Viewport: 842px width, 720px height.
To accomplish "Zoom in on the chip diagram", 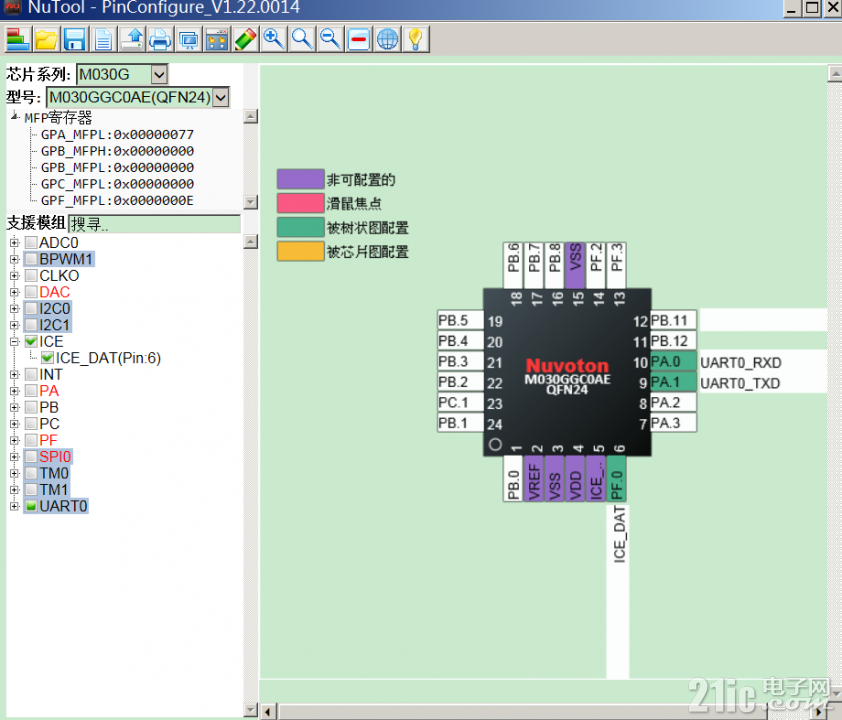I will click(274, 39).
